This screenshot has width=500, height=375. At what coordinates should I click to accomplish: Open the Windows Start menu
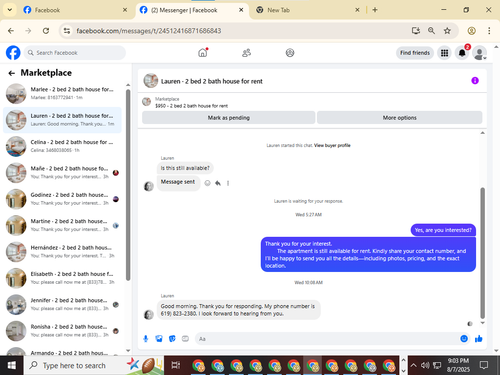pyautogui.click(x=12, y=365)
